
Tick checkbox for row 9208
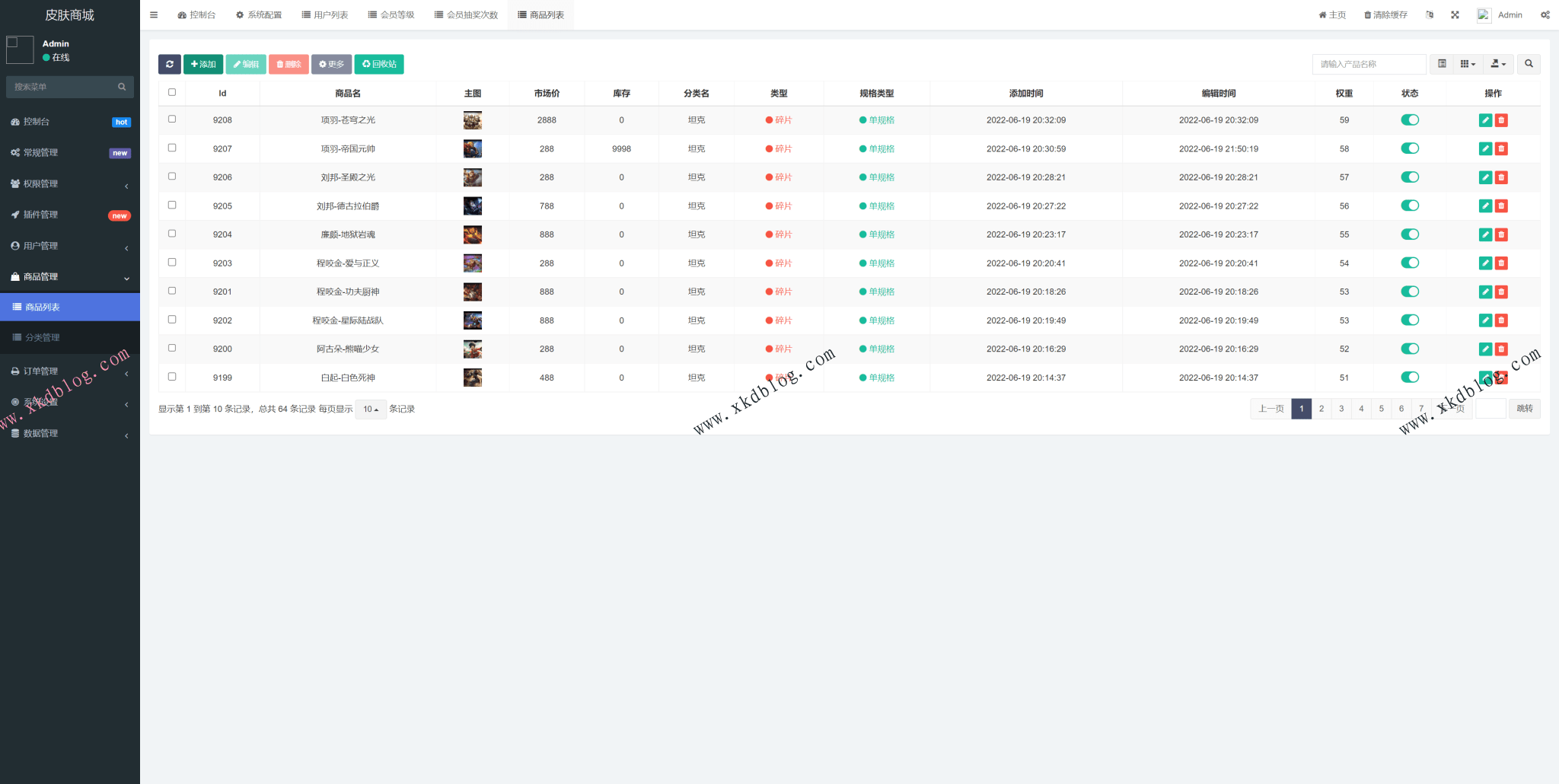[x=172, y=119]
